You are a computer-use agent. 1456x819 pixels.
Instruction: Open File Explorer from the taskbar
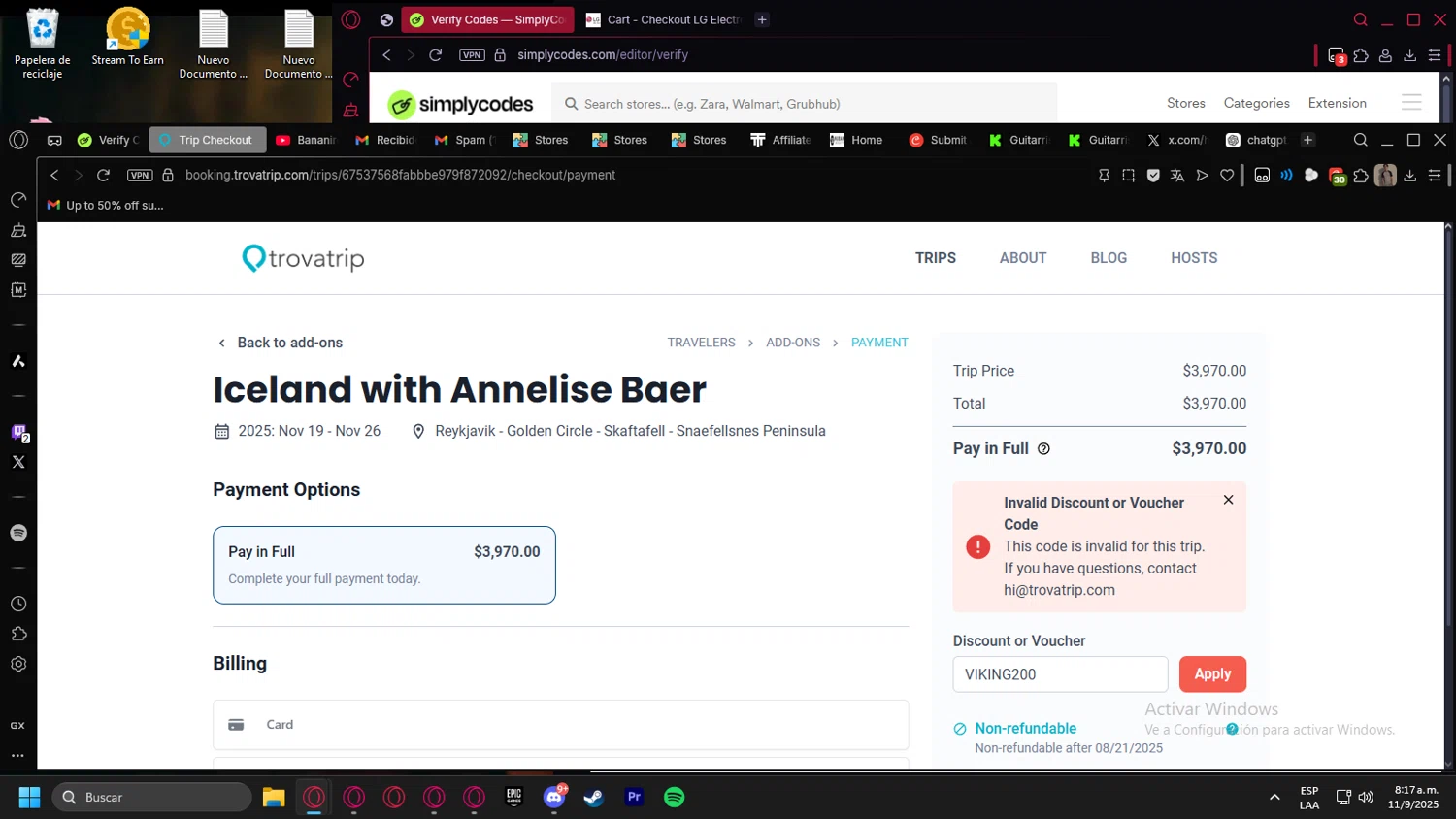(274, 798)
